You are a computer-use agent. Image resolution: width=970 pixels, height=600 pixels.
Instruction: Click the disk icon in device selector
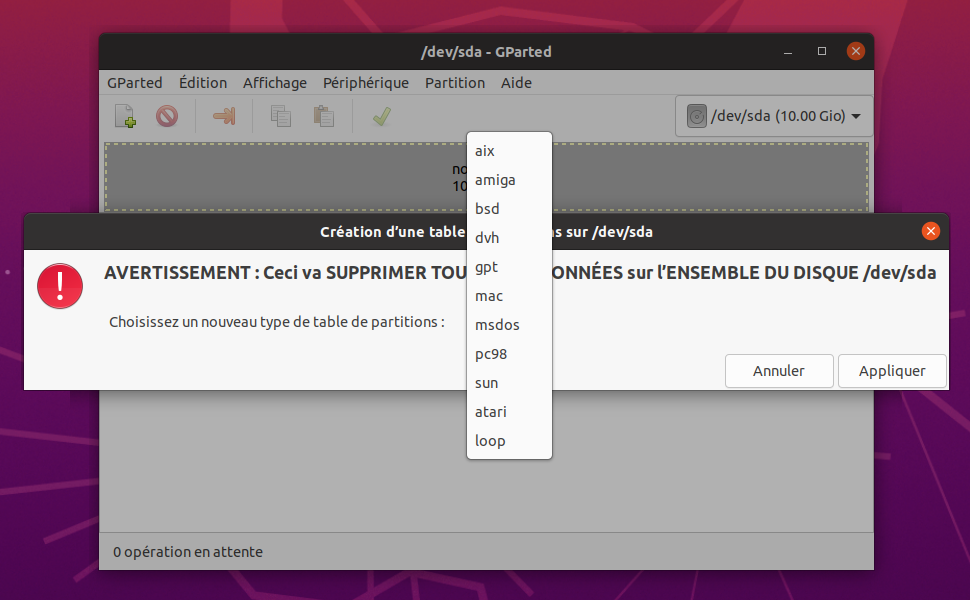(697, 116)
